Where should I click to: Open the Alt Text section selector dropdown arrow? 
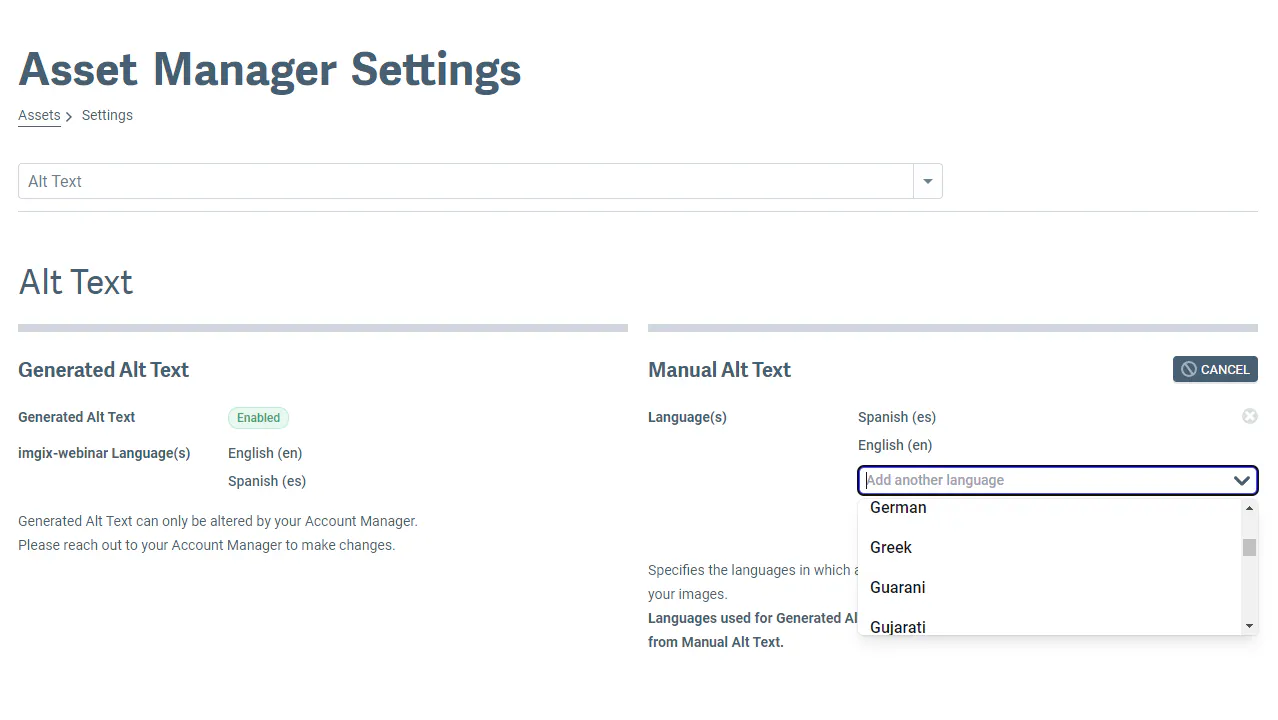927,181
